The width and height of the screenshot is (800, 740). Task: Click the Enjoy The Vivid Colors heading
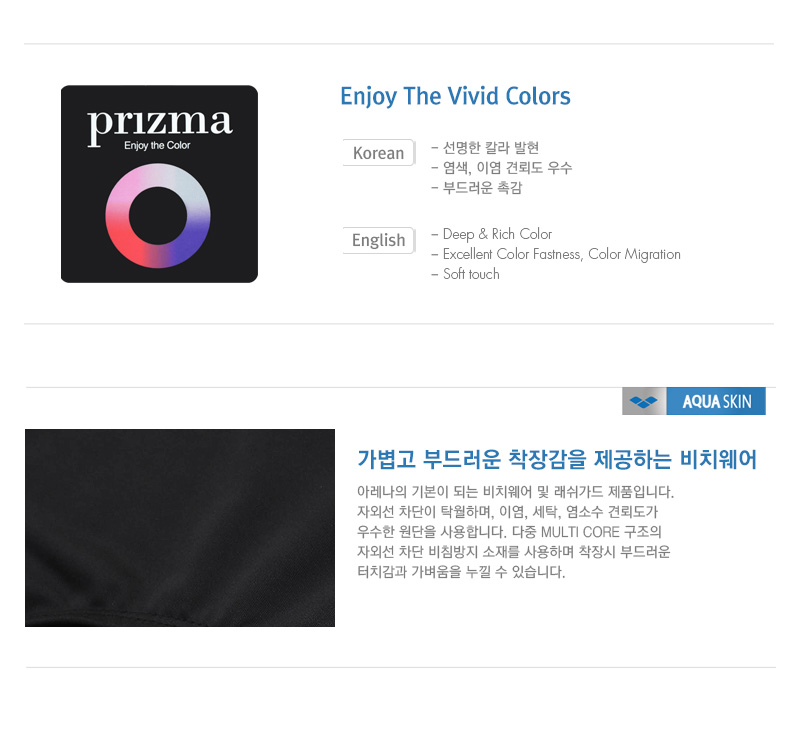455,96
